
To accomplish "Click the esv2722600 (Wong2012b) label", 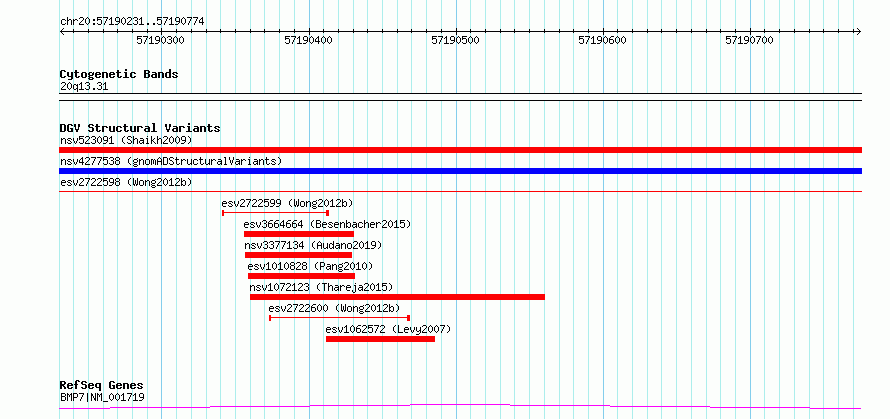I will [334, 308].
